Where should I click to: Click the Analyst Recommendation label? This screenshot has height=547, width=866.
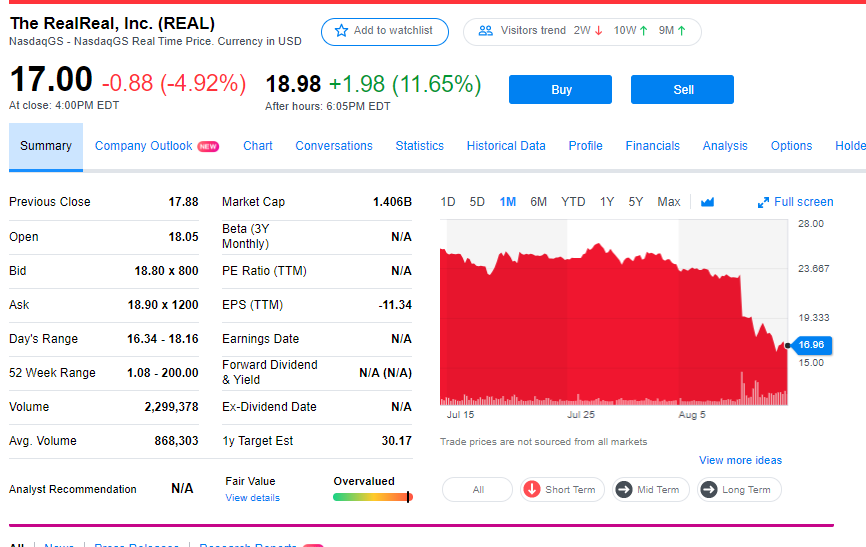73,490
